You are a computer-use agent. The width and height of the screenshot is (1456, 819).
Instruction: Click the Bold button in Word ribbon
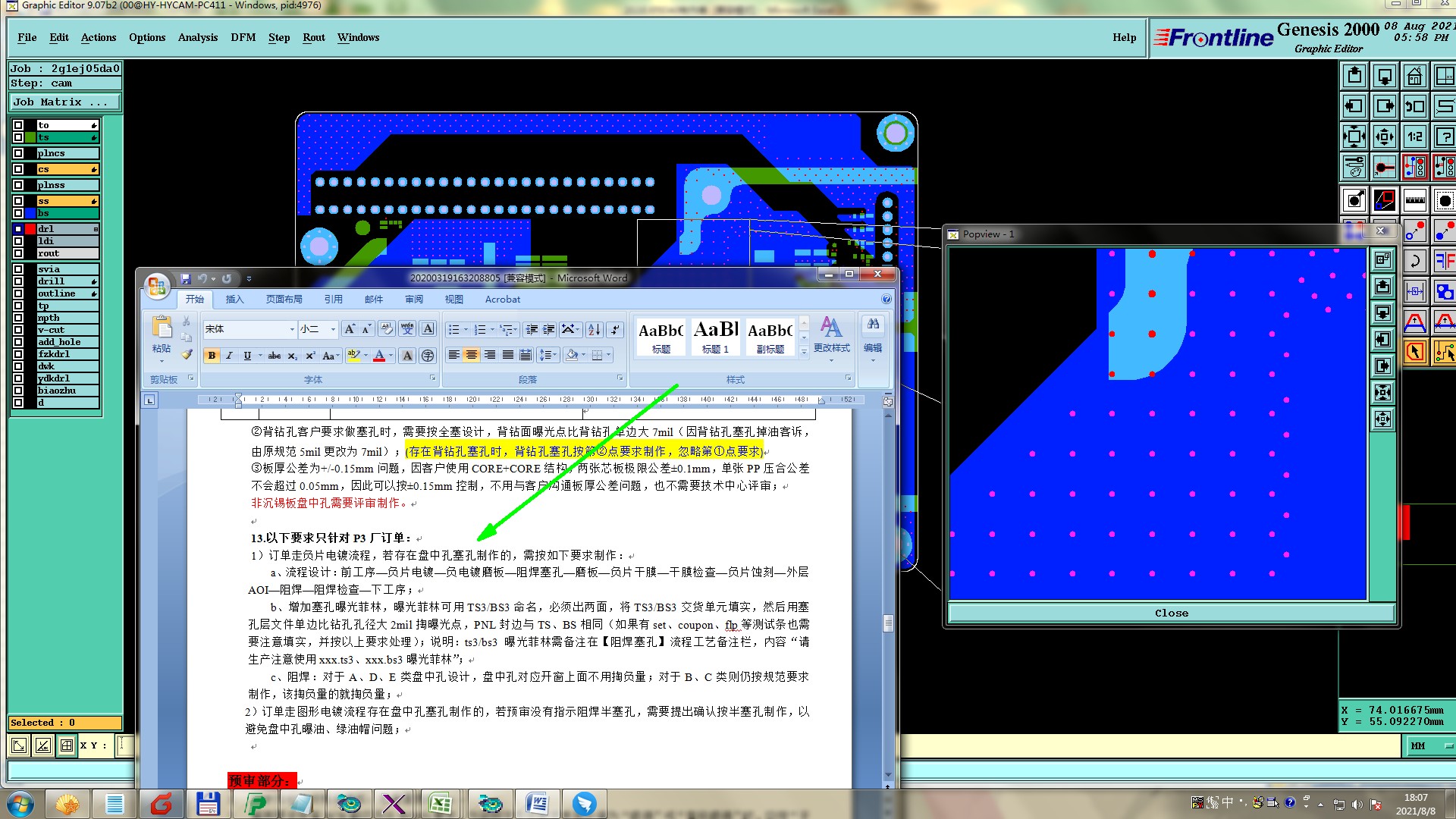pos(212,356)
